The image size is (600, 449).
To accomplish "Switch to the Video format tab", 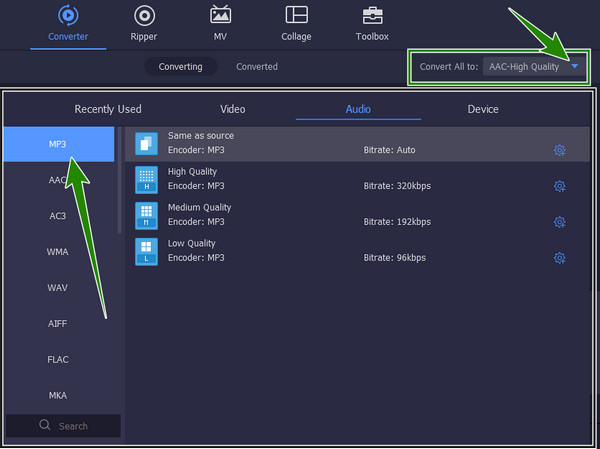I will click(233, 109).
